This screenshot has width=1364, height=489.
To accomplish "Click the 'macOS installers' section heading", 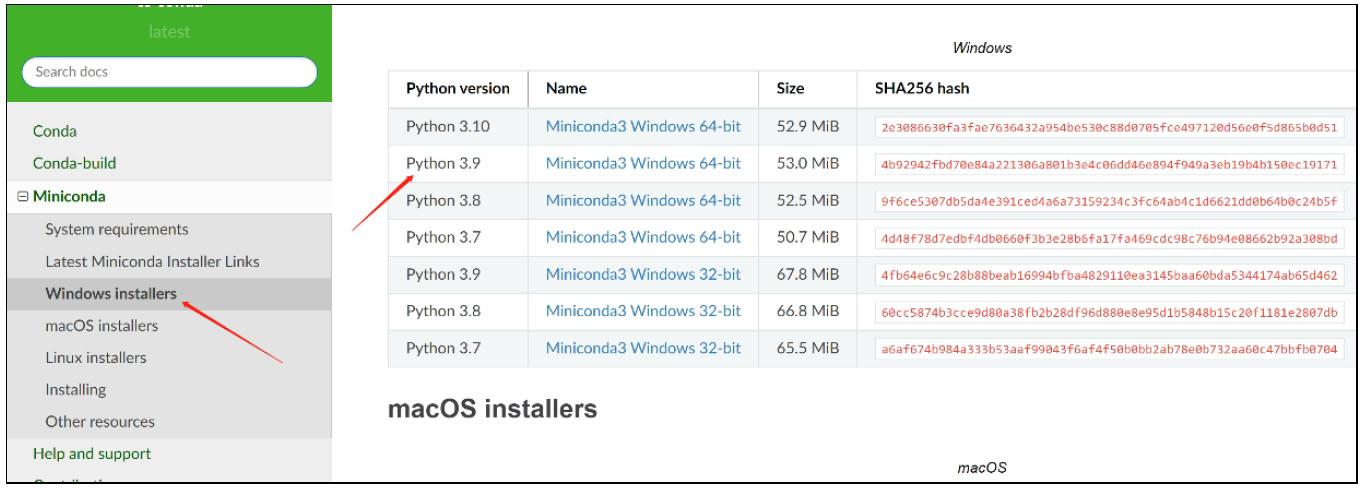I will click(x=492, y=409).
